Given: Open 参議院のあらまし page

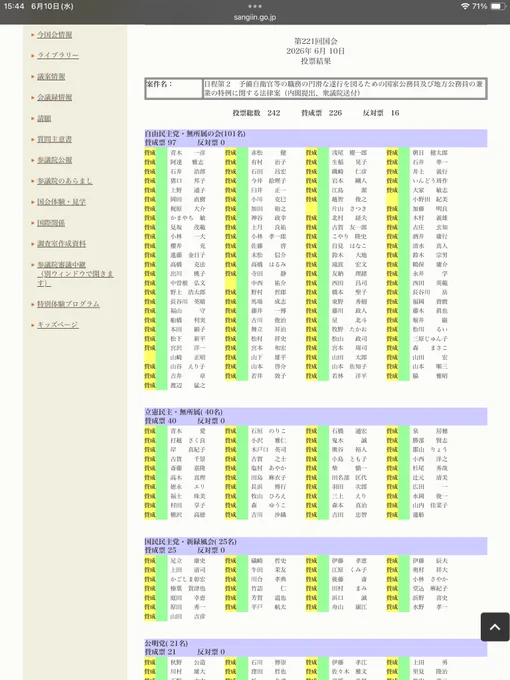Looking at the screenshot, I should tap(65, 181).
